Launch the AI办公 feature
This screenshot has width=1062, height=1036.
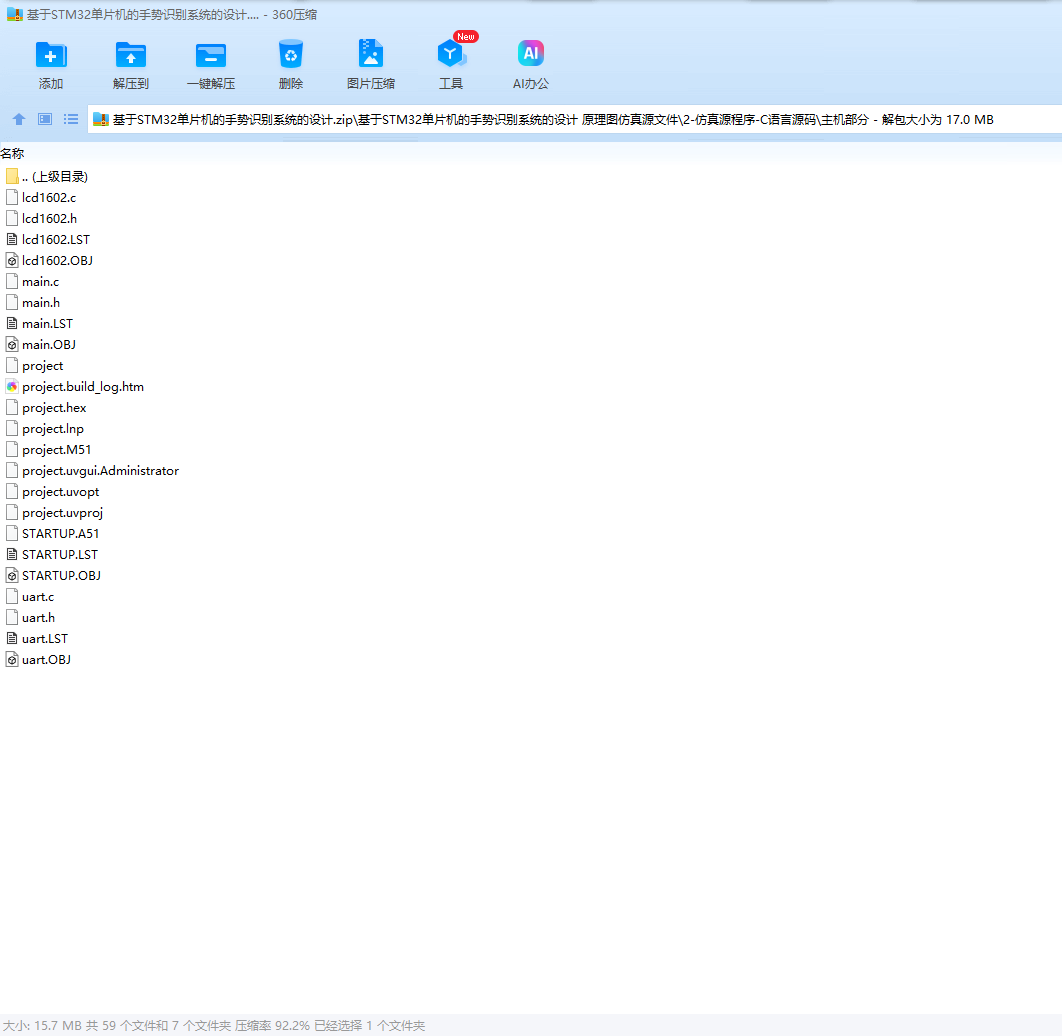tap(531, 53)
